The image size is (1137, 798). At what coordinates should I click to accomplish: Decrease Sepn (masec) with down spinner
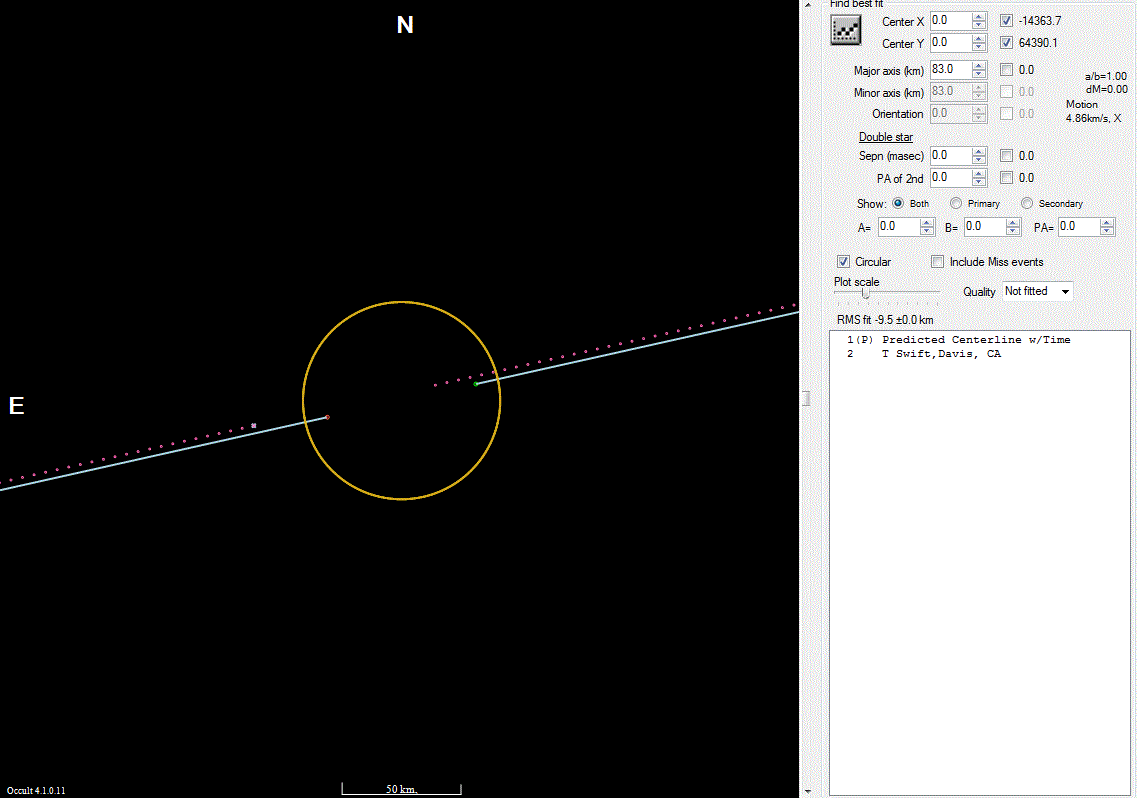[x=979, y=160]
